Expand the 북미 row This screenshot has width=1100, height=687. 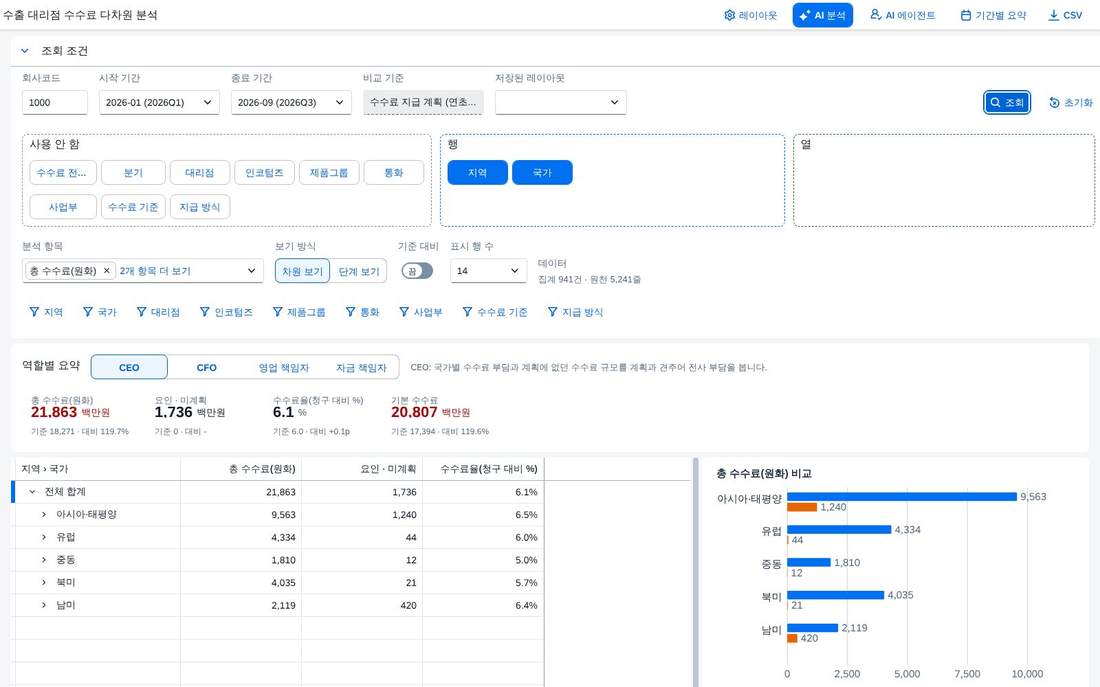click(43, 582)
